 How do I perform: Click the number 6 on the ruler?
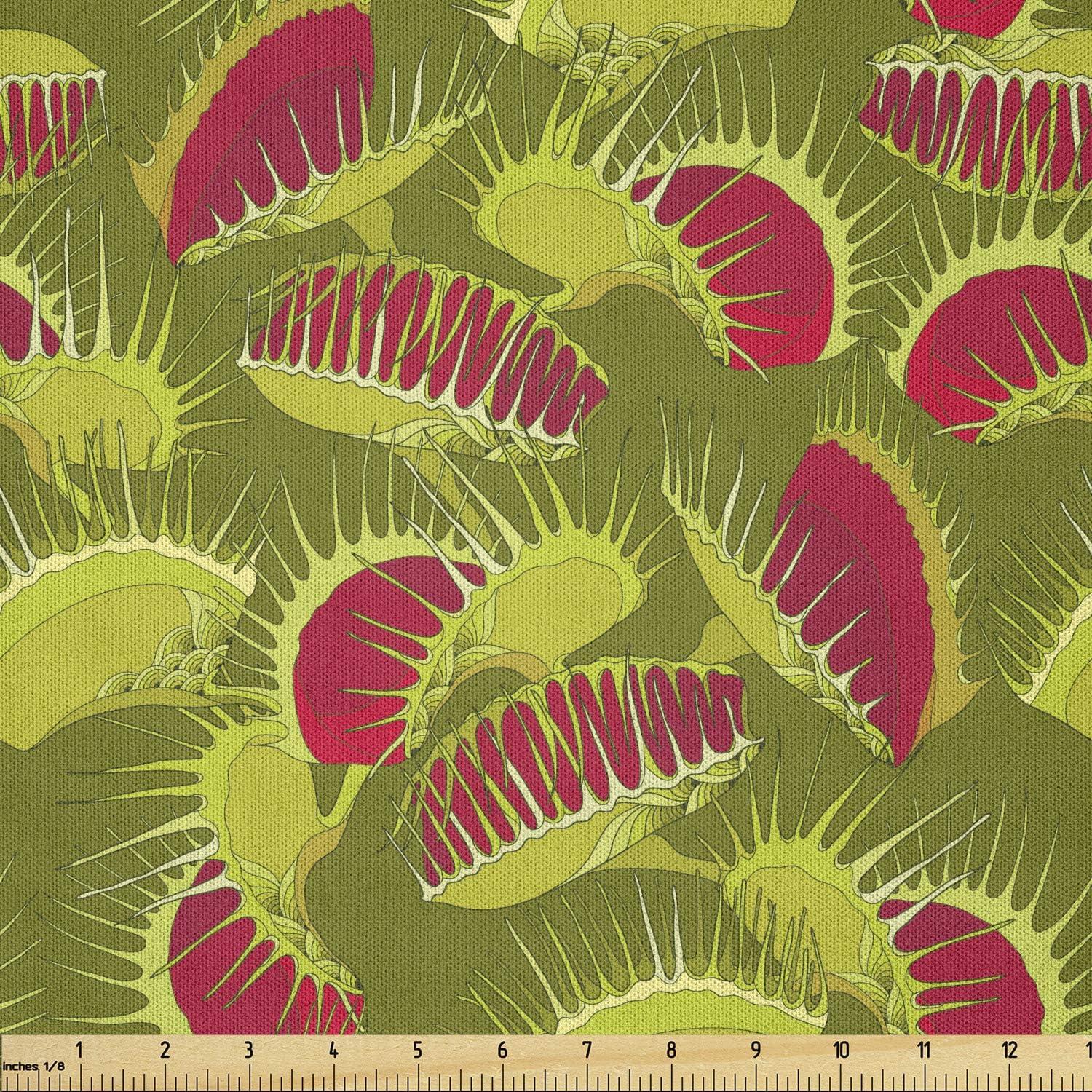pyautogui.click(x=502, y=1051)
